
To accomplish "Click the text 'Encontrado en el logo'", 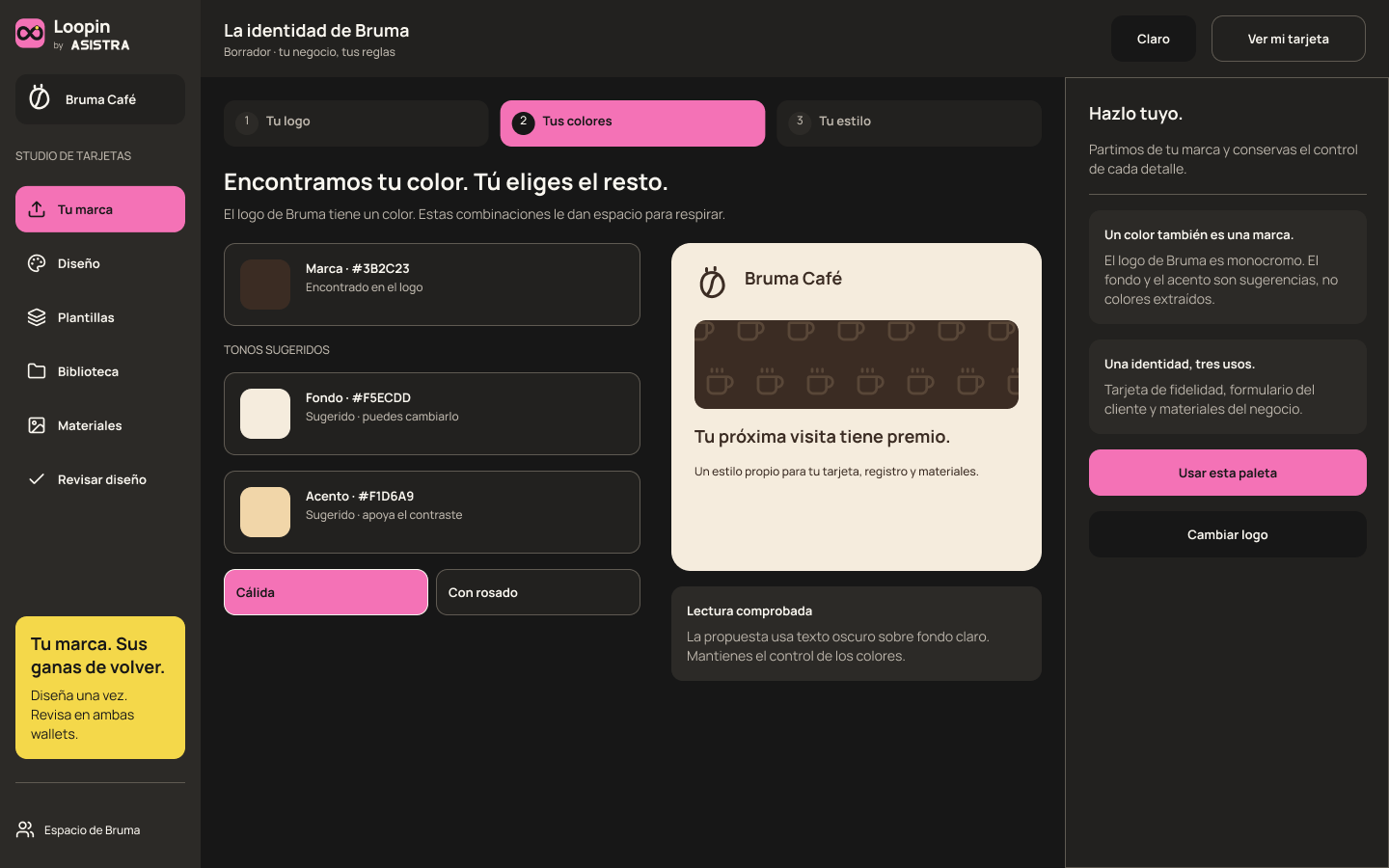I will tap(364, 287).
